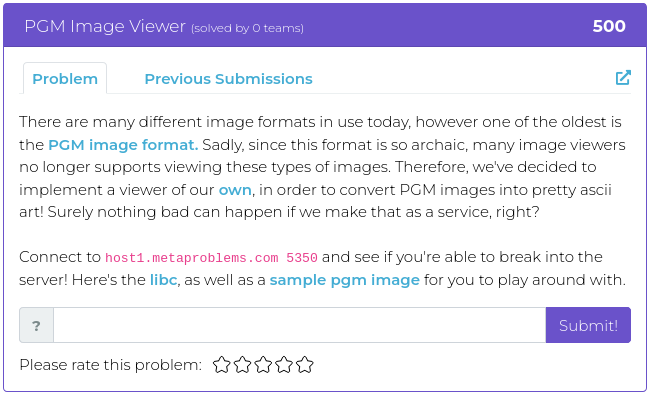Image resolution: width=651 pixels, height=396 pixels.
Task: Click the 500 points value
Action: point(609,26)
